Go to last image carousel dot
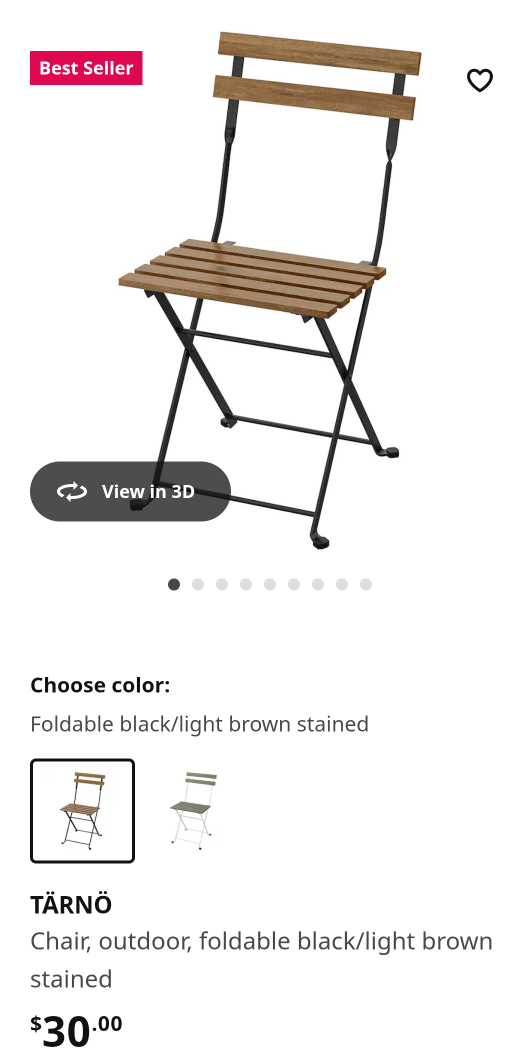510x1063 pixels. [x=366, y=584]
